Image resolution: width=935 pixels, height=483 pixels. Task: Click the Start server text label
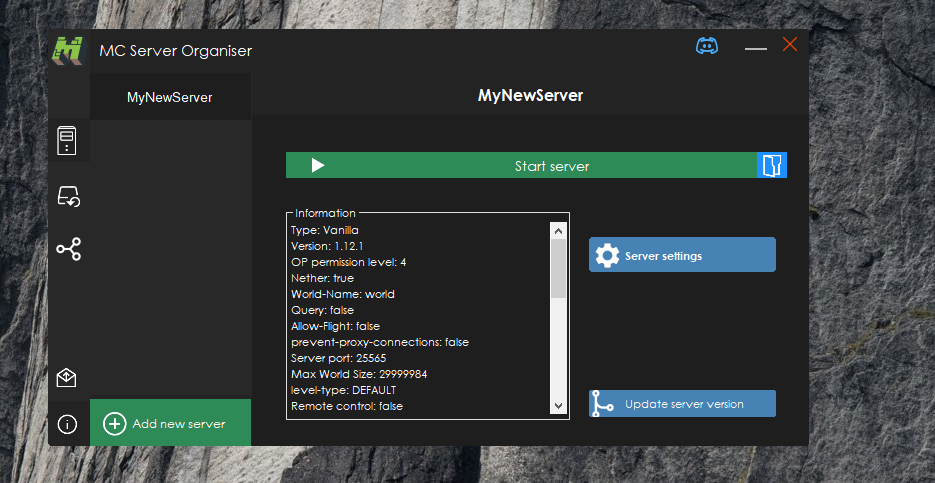click(x=551, y=166)
